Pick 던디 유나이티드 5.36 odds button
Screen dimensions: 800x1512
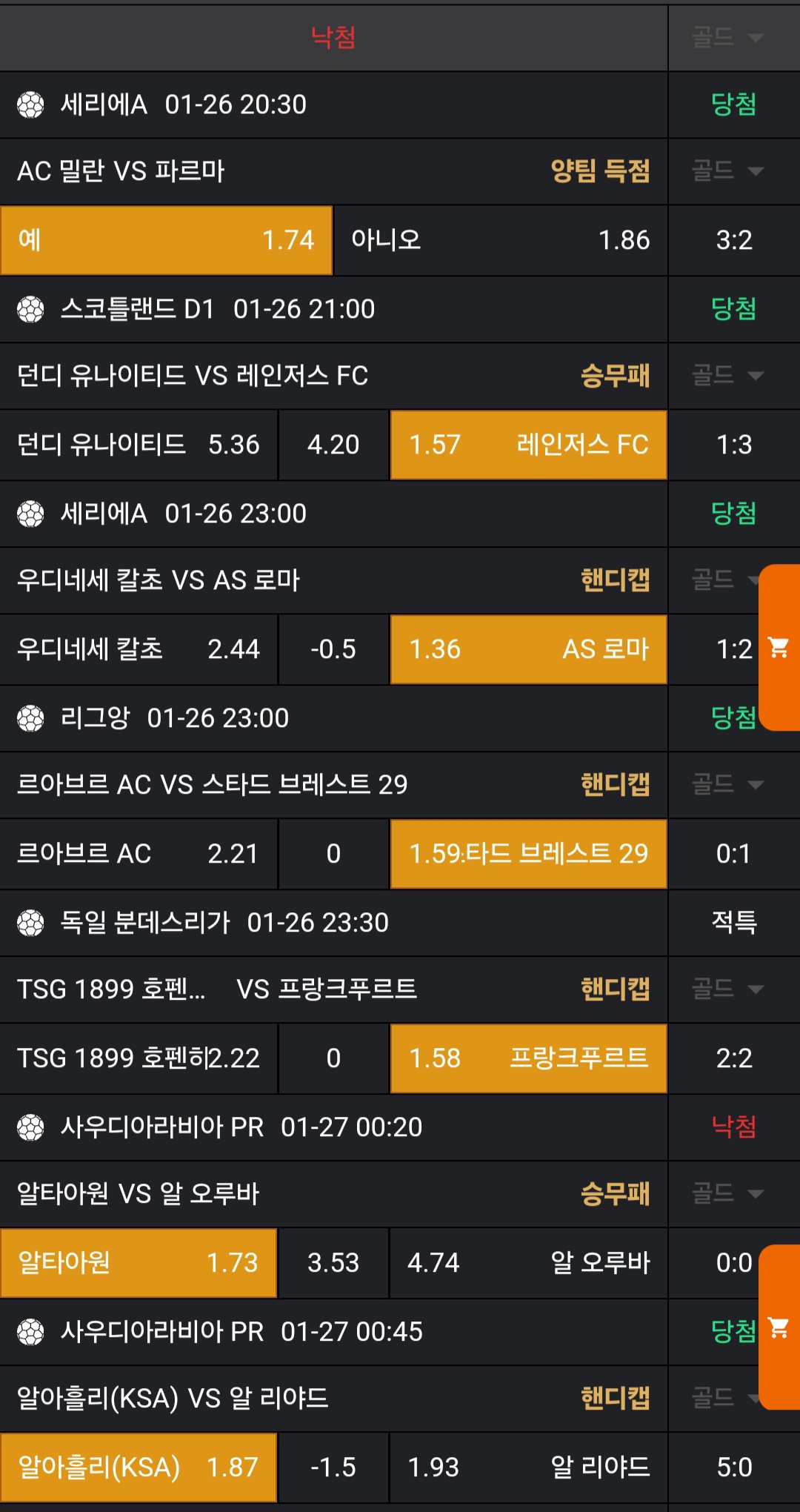click(139, 445)
